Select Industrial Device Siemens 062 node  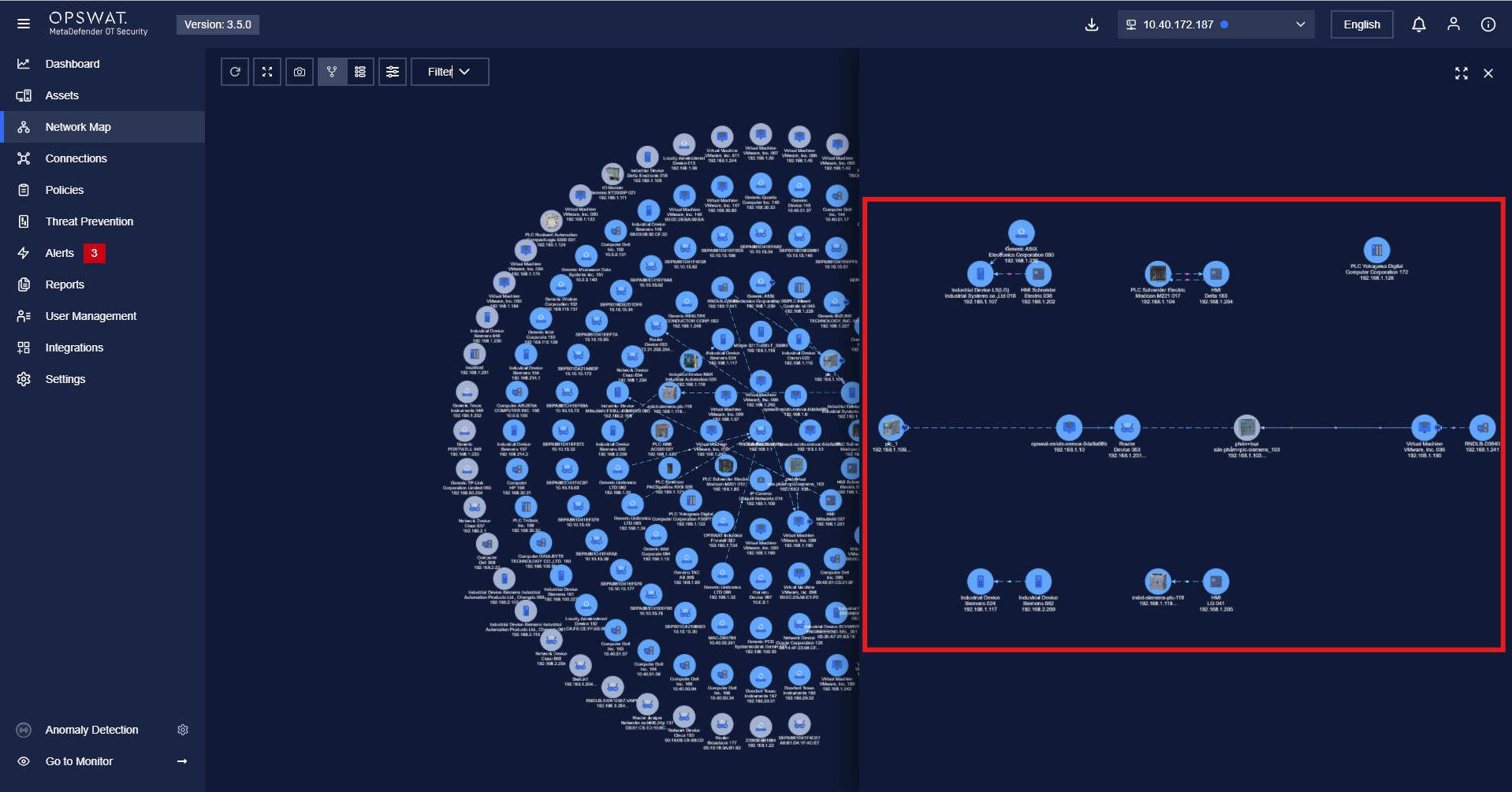pyautogui.click(x=1038, y=582)
